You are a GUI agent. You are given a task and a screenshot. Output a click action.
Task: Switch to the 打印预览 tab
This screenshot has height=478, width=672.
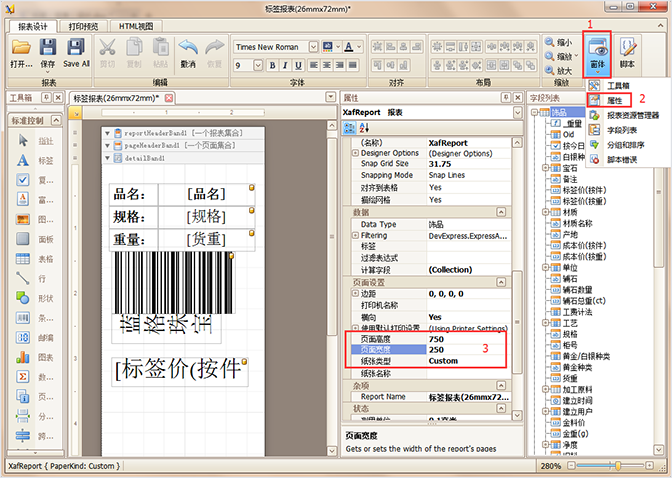coord(84,27)
